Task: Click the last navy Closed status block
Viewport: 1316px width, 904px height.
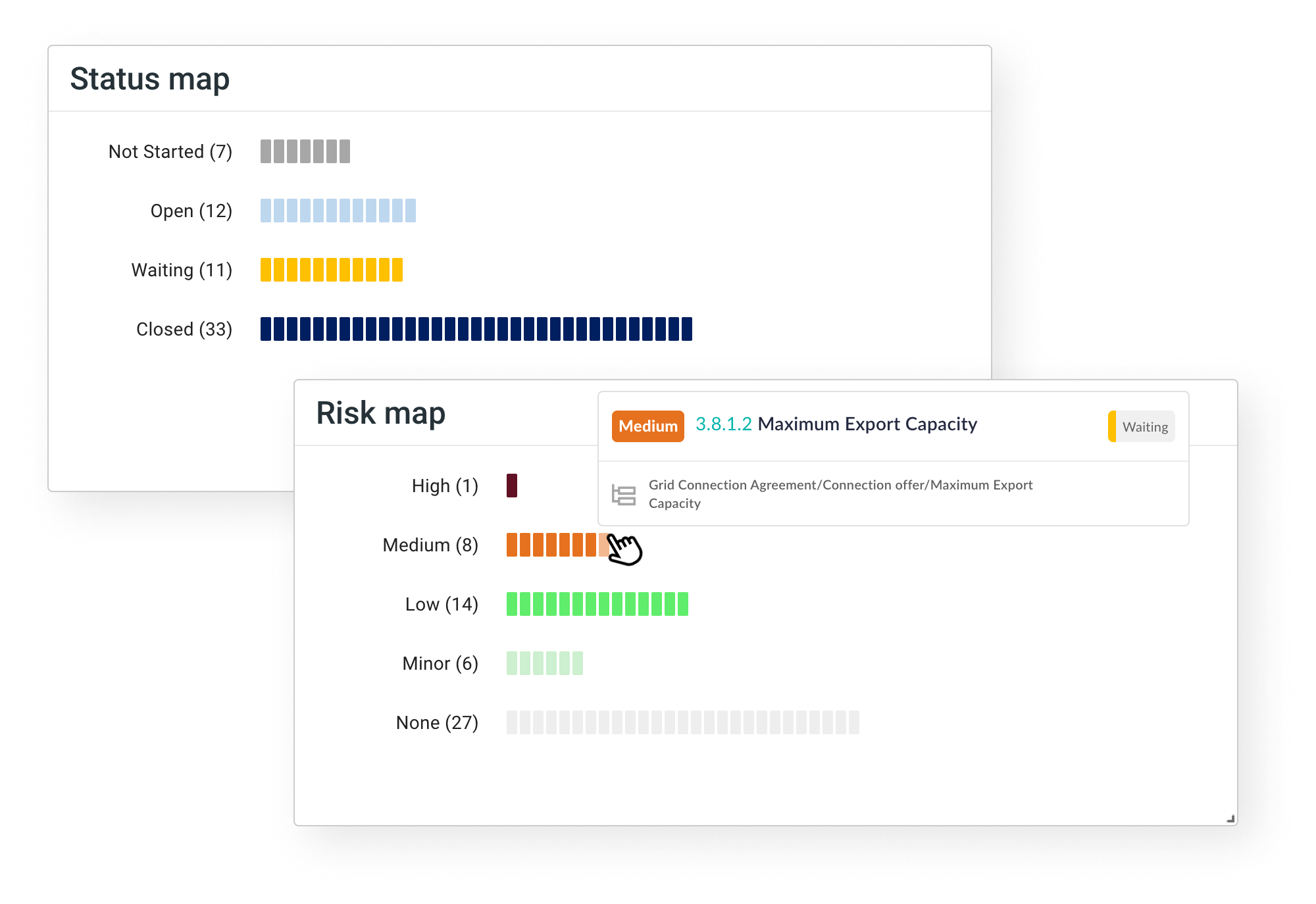Action: pyautogui.click(x=687, y=329)
